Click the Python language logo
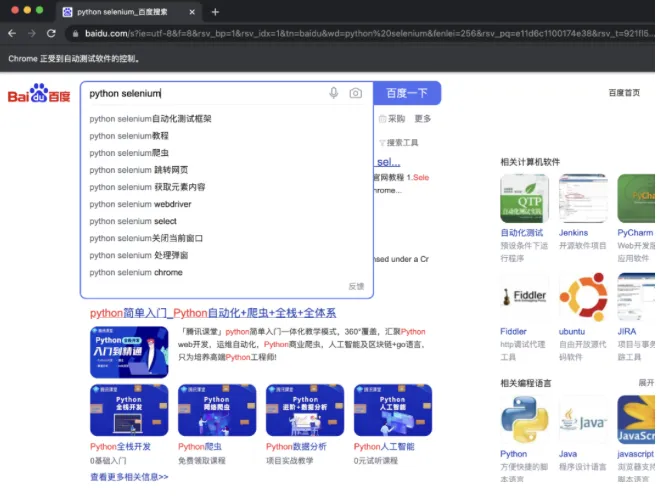Screen dimensions: 658x498 click(525, 420)
